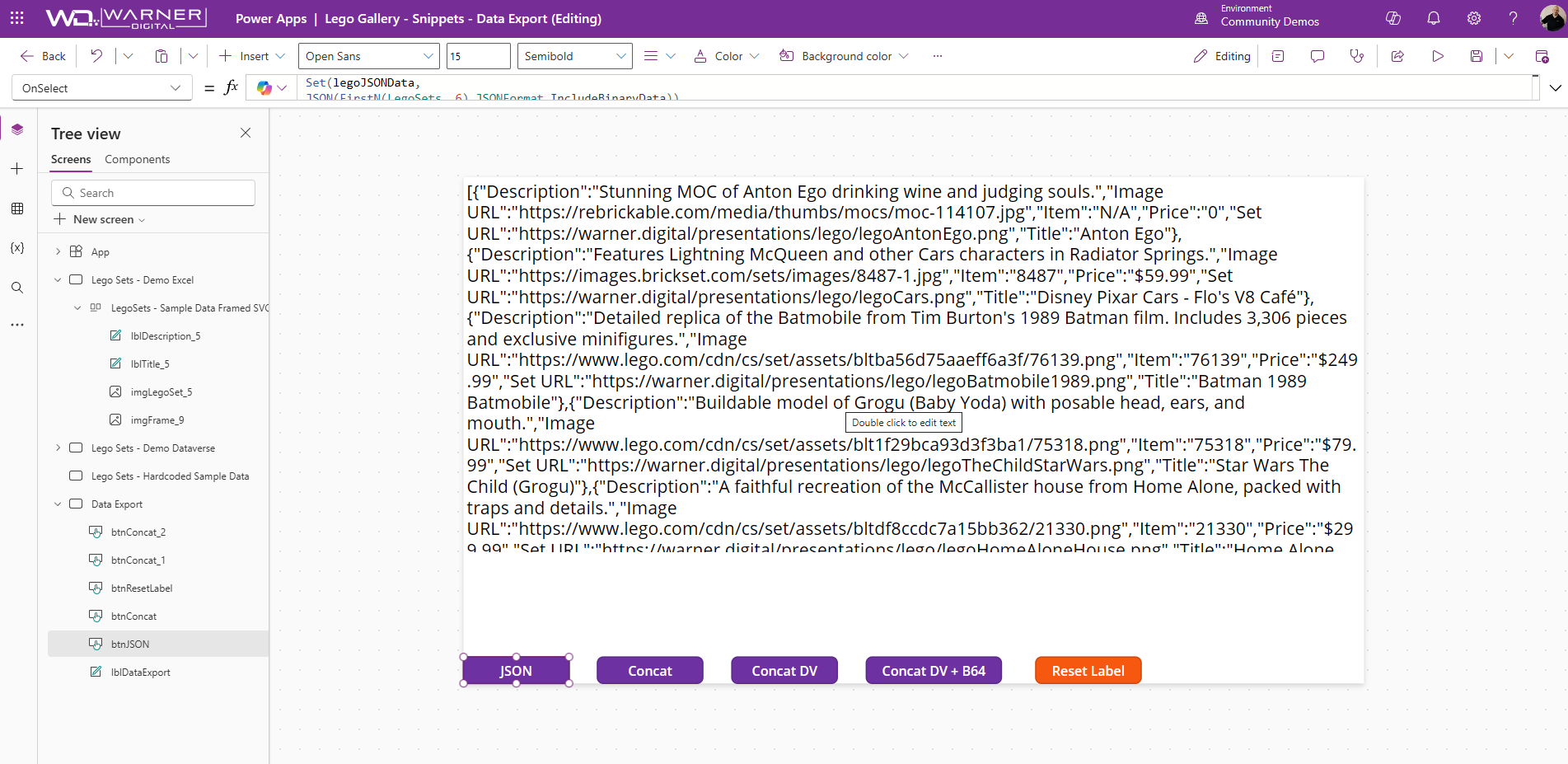1568x764 pixels.
Task: Open the help question mark icon
Action: coord(1513,18)
